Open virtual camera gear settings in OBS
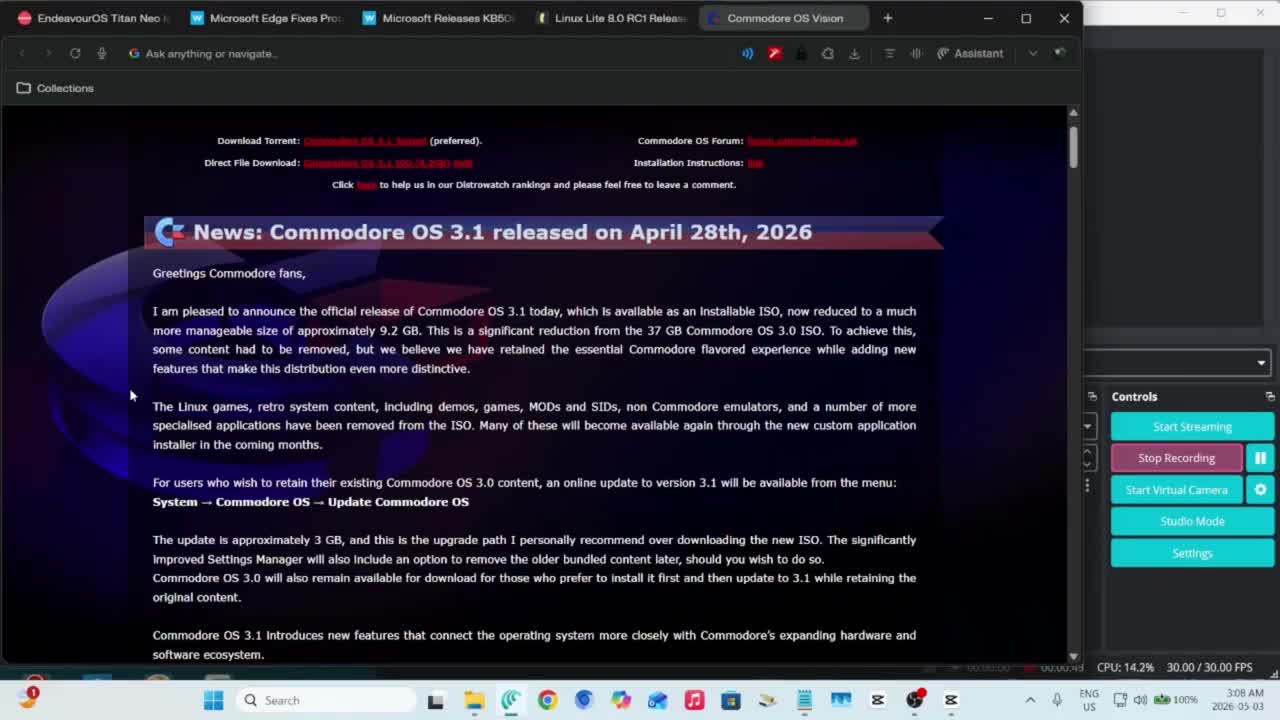Screen dimensions: 1280x720 point(1260,490)
